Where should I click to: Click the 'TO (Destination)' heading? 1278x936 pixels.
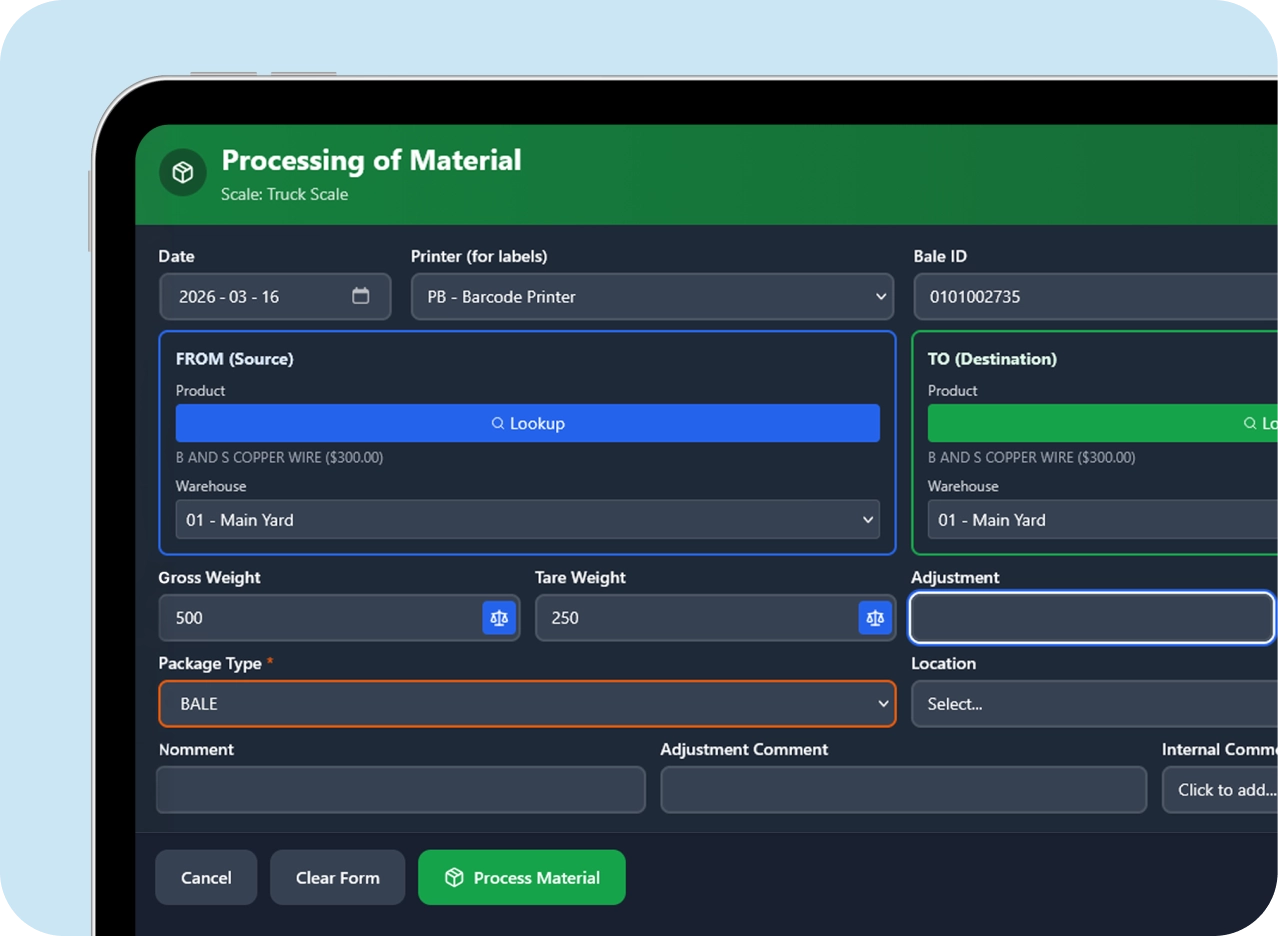(x=992, y=359)
